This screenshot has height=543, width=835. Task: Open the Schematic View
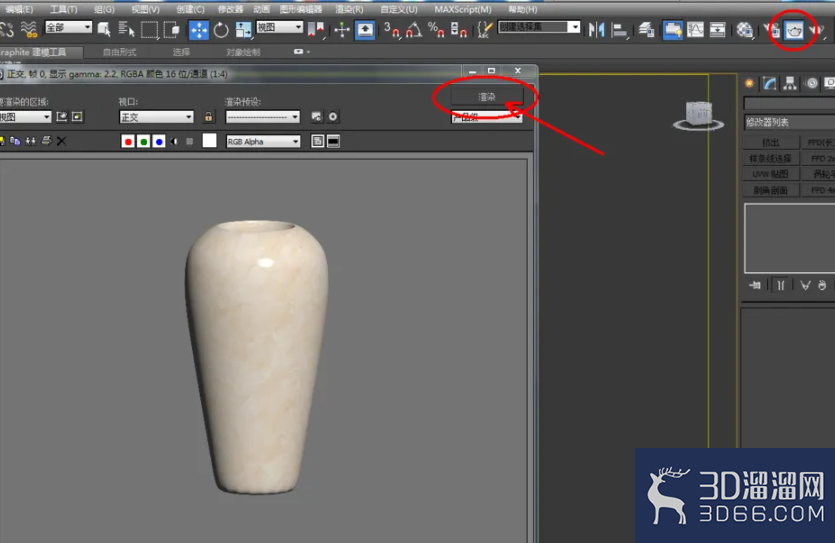click(718, 30)
